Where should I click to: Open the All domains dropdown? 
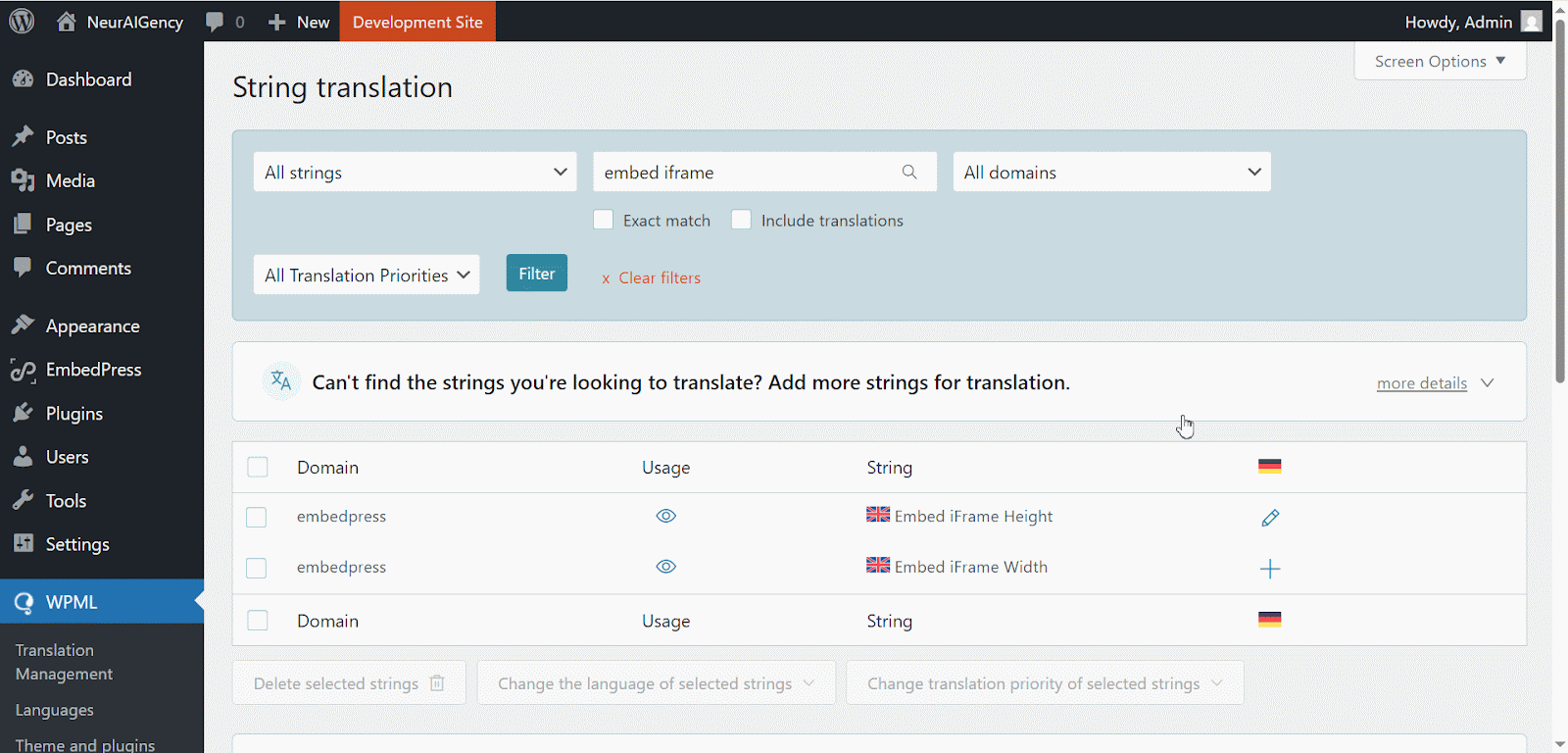click(1112, 172)
